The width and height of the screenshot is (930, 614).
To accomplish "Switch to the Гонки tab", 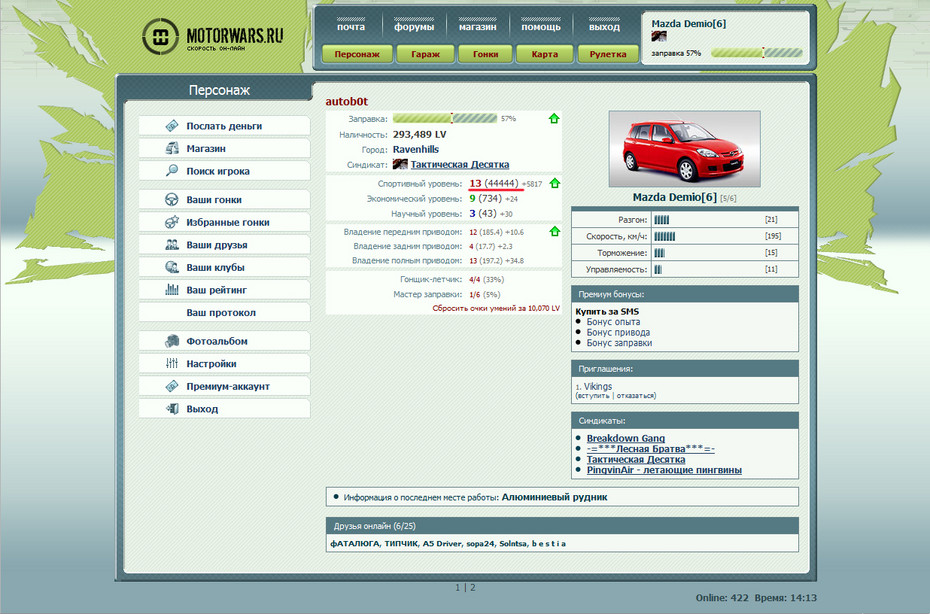I will click(x=485, y=54).
